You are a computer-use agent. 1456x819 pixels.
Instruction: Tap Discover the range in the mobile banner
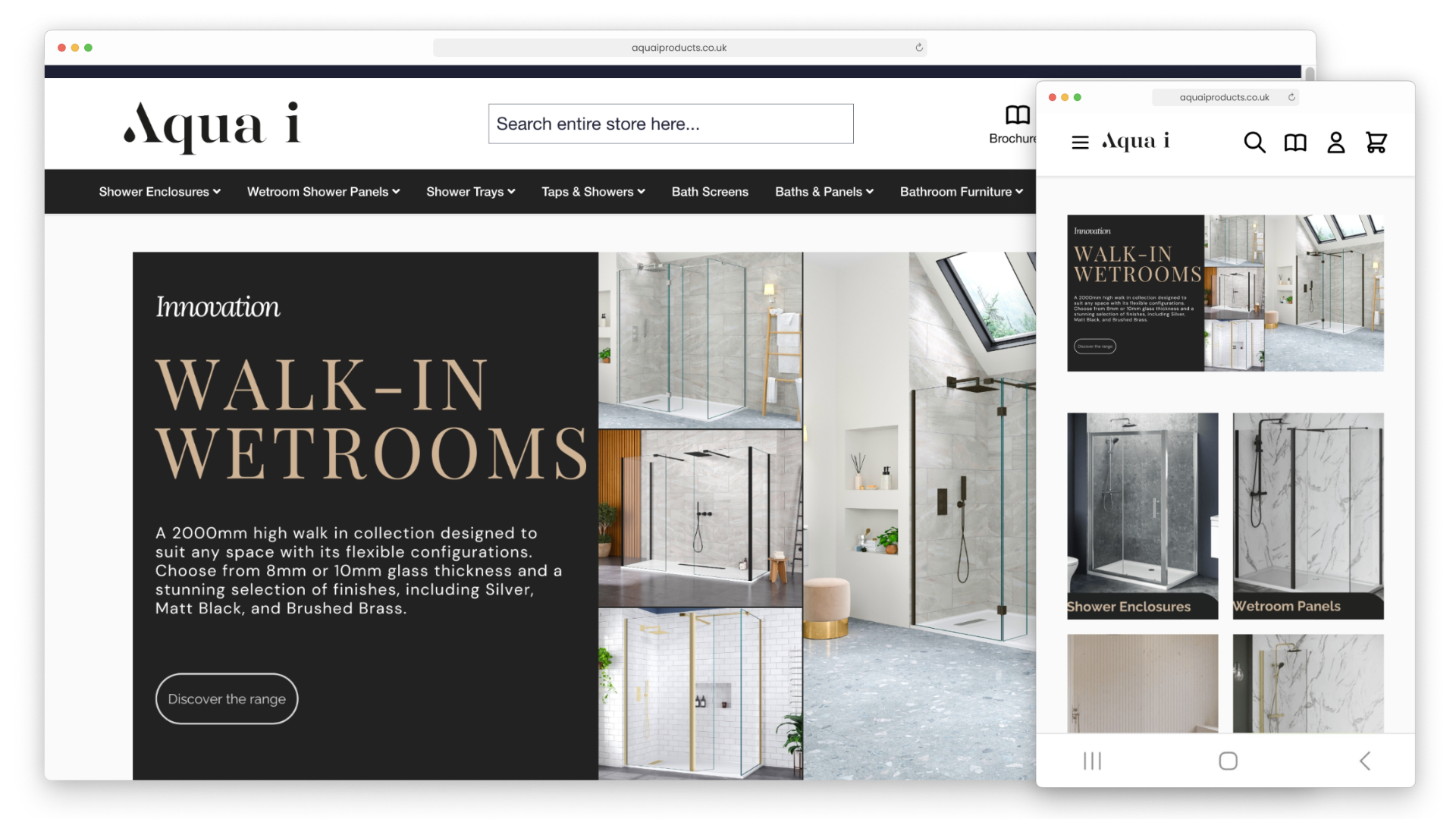coord(1094,346)
